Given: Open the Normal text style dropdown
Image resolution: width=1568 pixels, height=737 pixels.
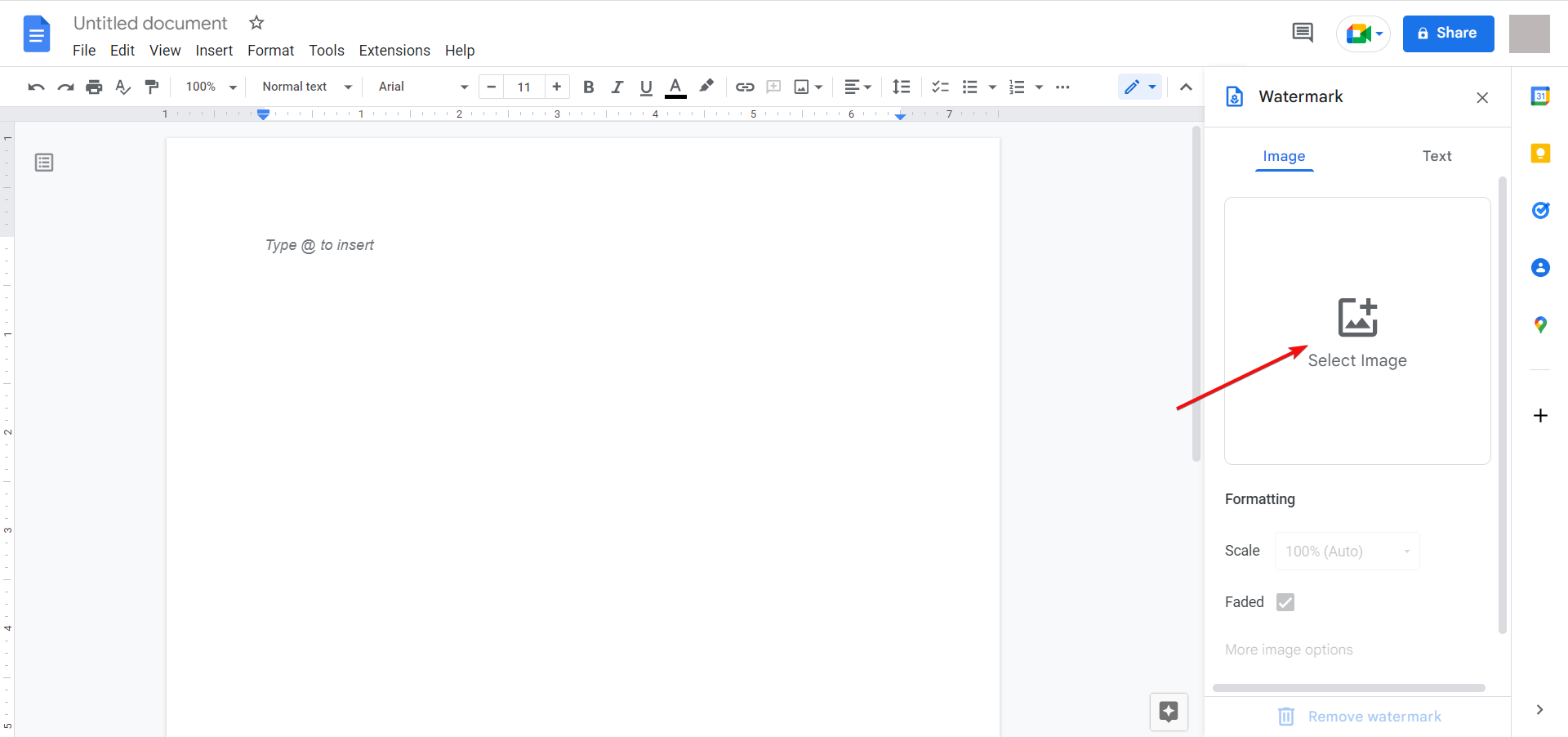Looking at the screenshot, I should (307, 87).
